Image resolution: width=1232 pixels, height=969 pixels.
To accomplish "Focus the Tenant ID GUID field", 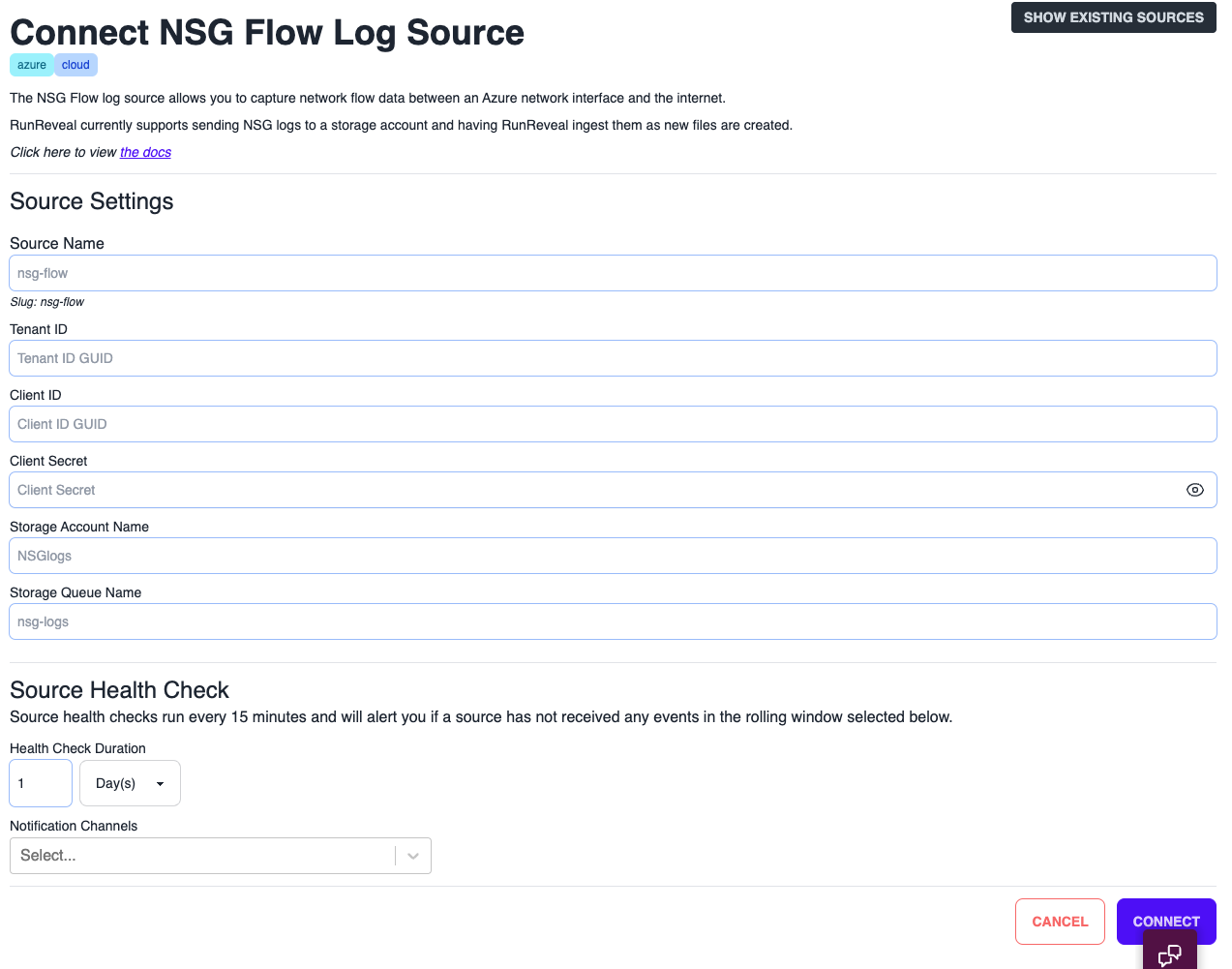I will (x=613, y=358).
